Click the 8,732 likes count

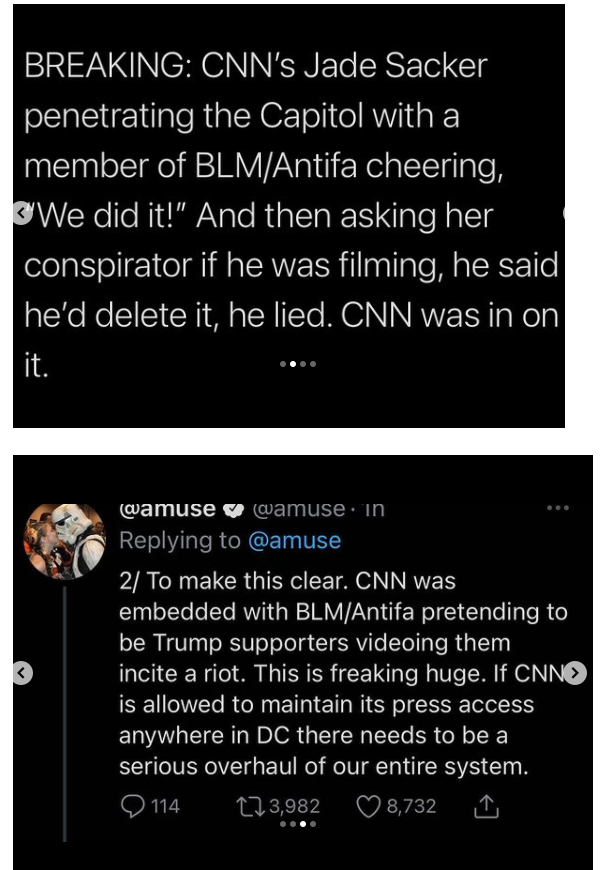click(410, 806)
